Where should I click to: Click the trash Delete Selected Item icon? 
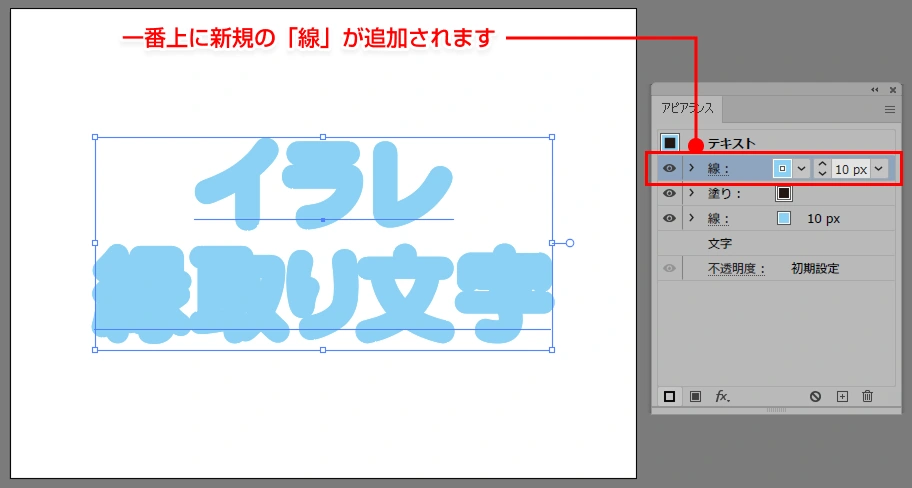click(867, 396)
